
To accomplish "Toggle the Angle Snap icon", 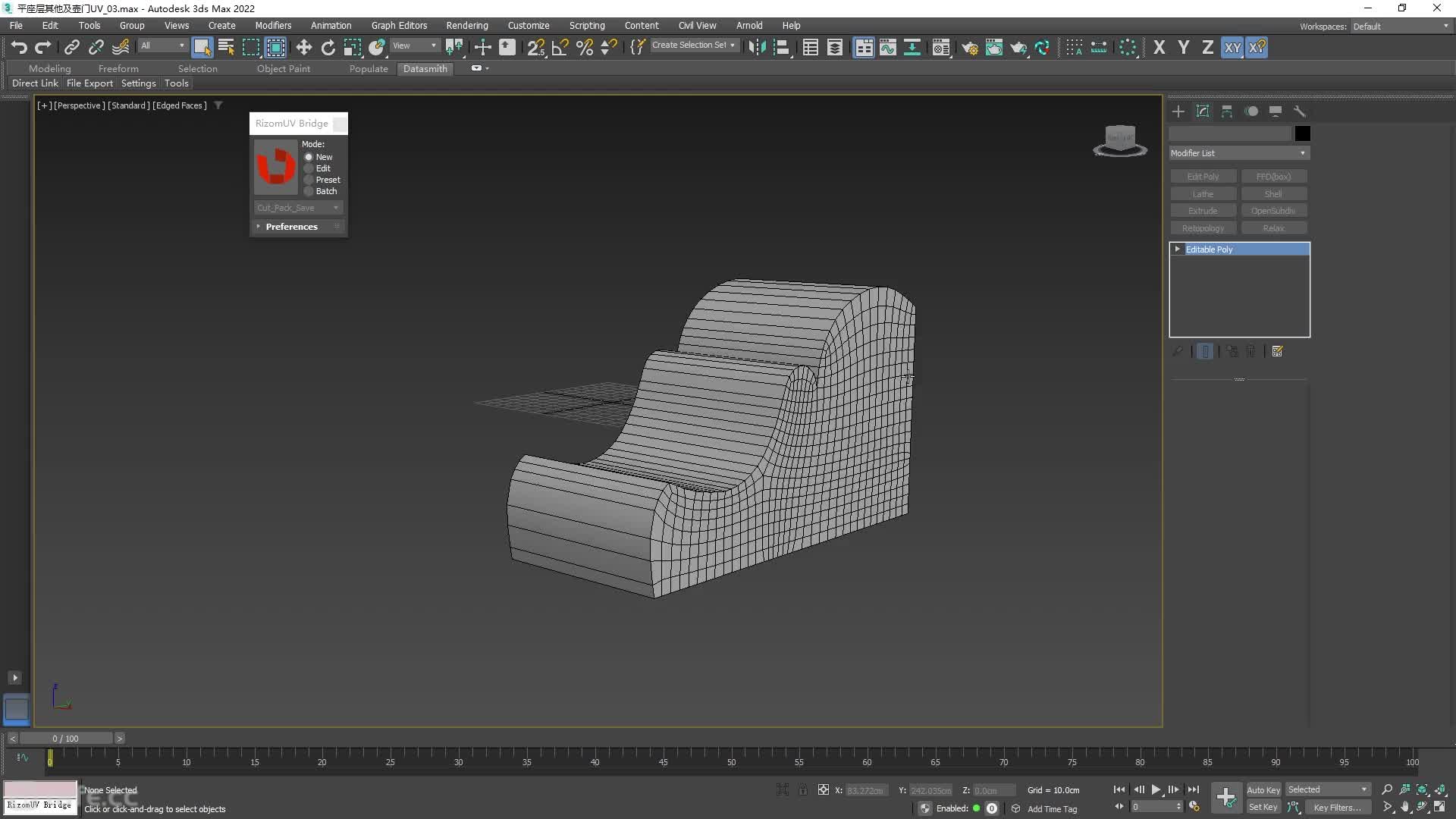I will [560, 47].
